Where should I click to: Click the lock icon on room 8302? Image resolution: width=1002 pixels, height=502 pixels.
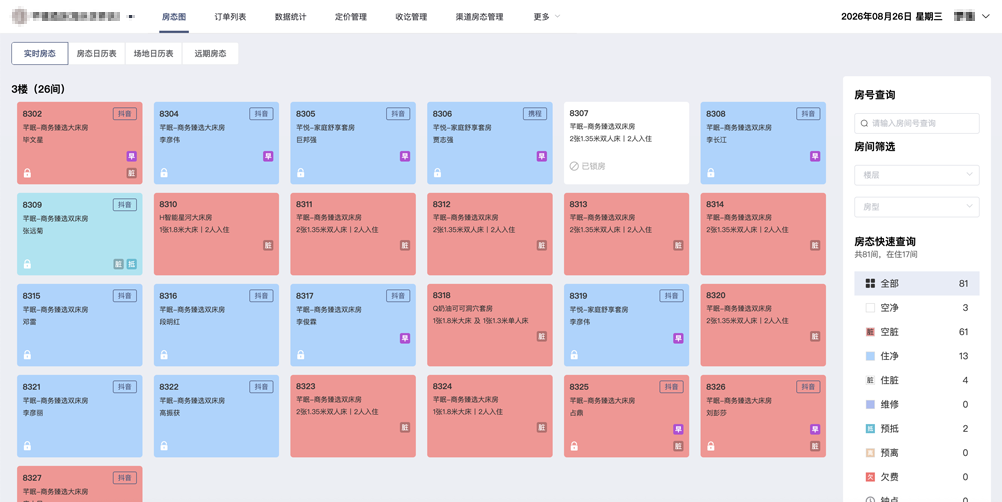[x=27, y=173]
